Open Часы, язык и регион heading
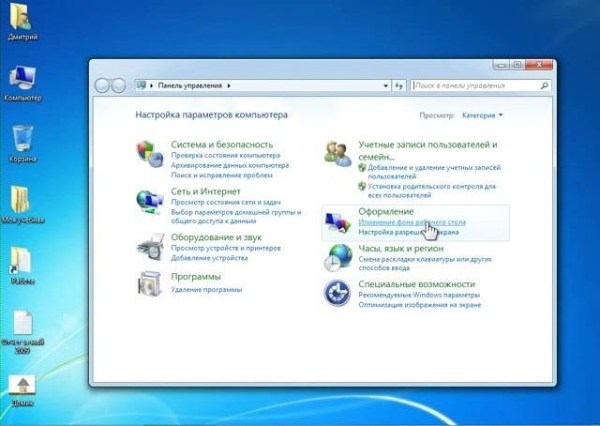The height and width of the screenshot is (426, 600). click(x=401, y=248)
